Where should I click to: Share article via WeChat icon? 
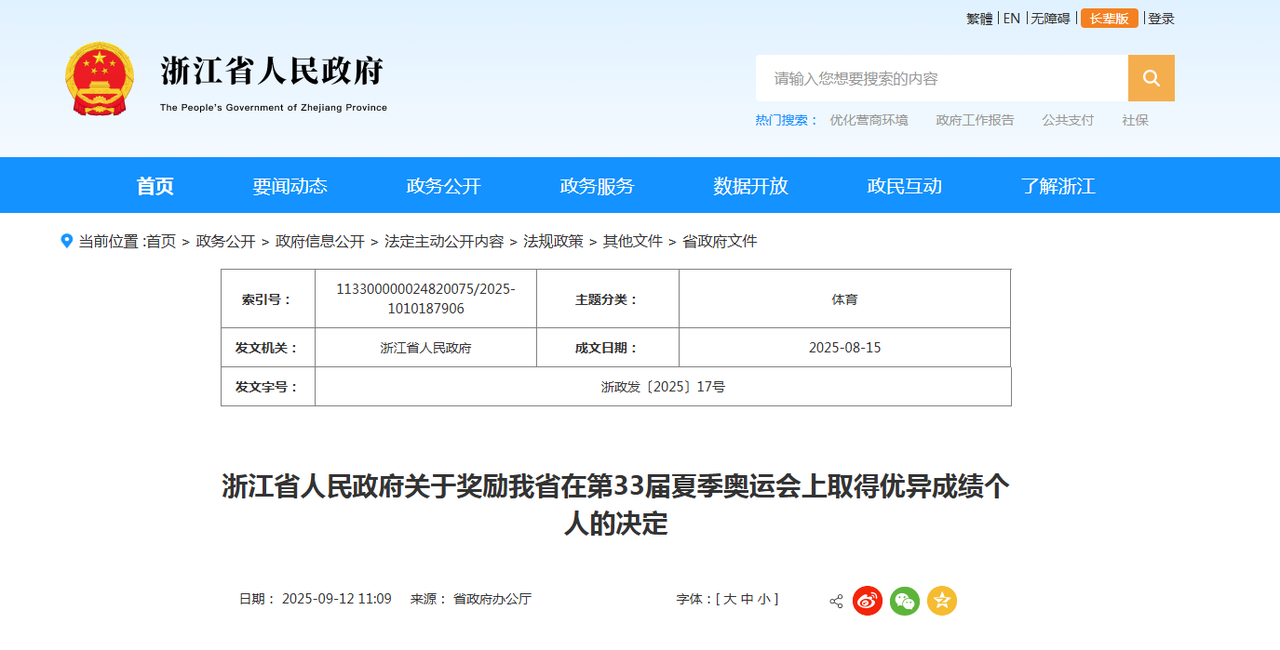click(905, 600)
